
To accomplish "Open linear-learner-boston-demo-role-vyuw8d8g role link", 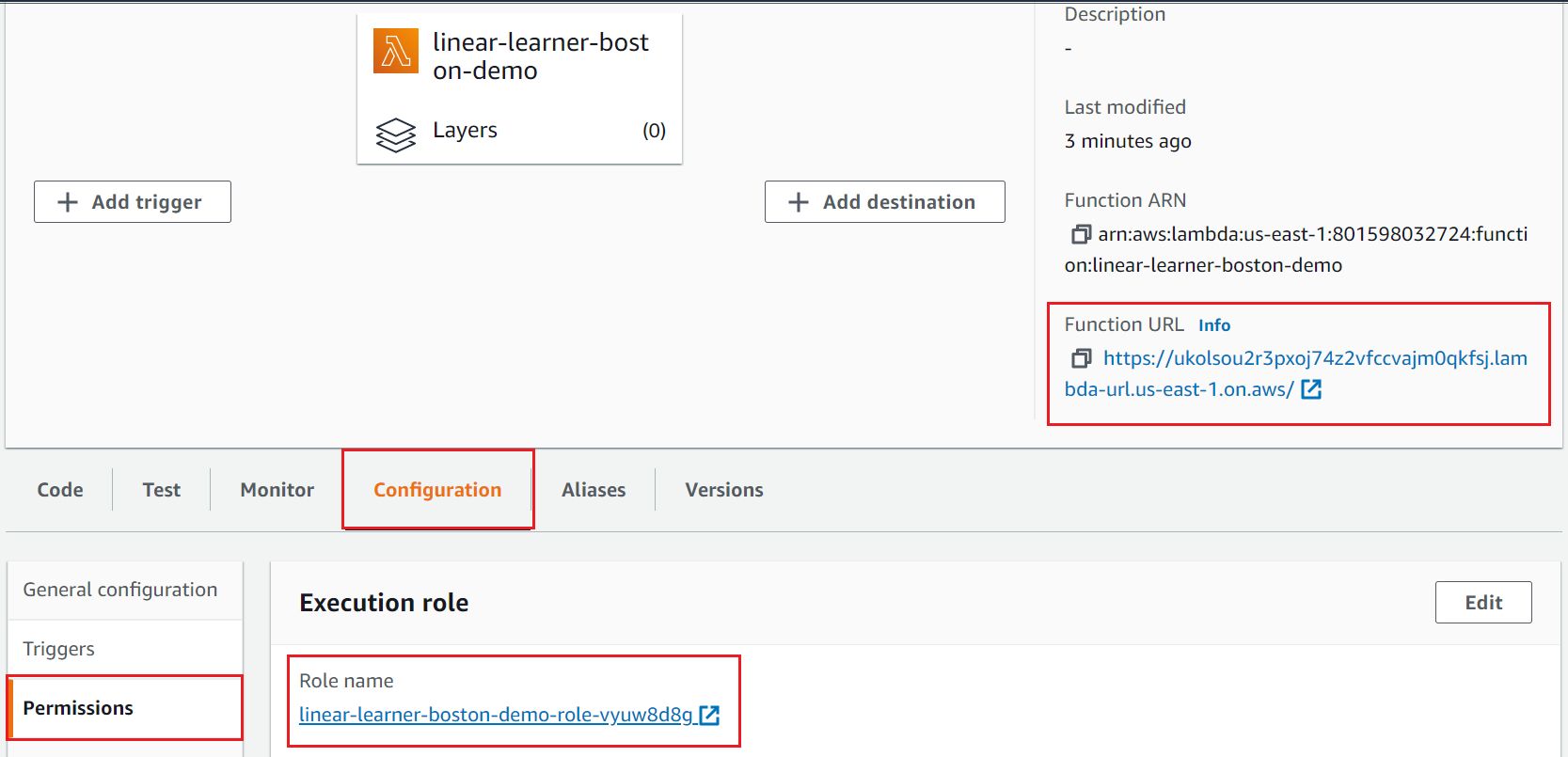I will (496, 715).
